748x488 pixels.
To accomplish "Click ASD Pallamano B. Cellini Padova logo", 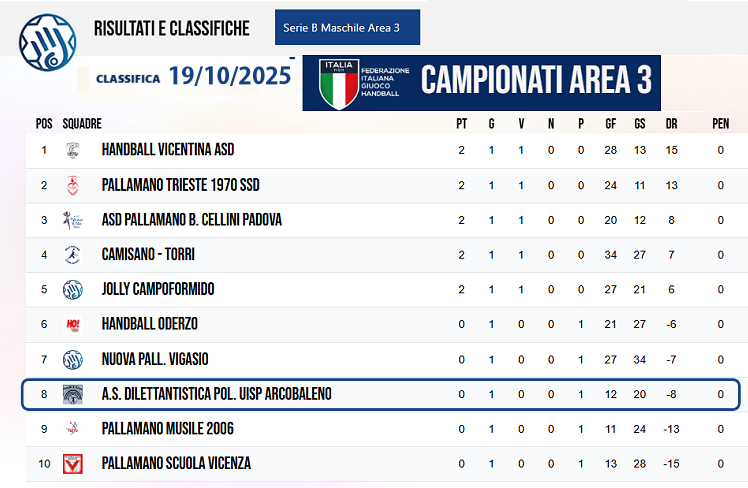I will pos(72,220).
